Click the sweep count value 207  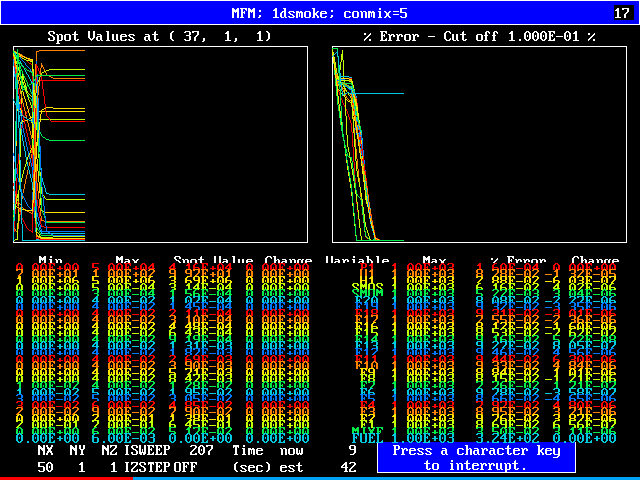pos(201,451)
